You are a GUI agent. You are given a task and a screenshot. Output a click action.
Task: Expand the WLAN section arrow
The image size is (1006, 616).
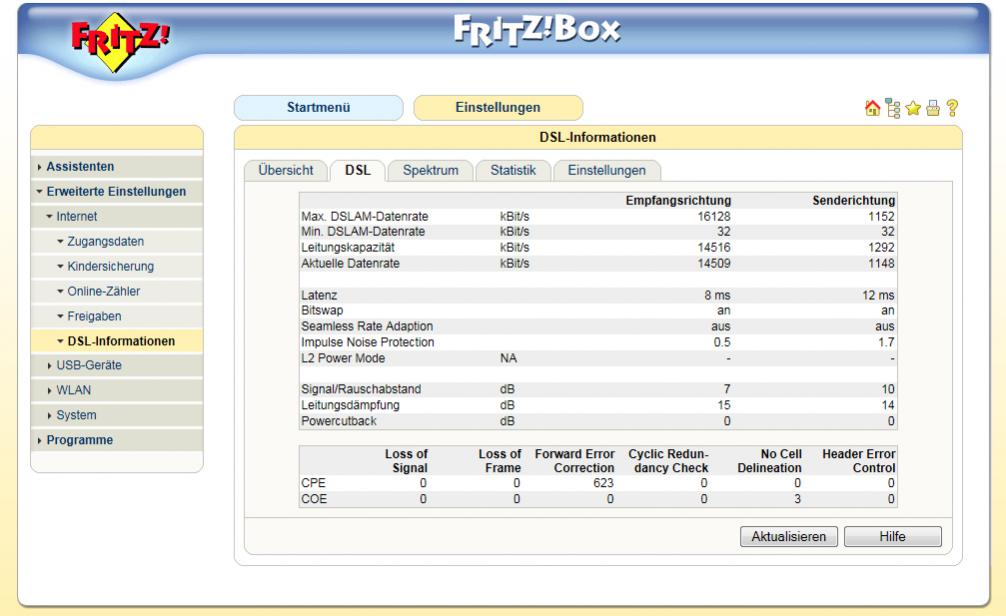tap(49, 391)
